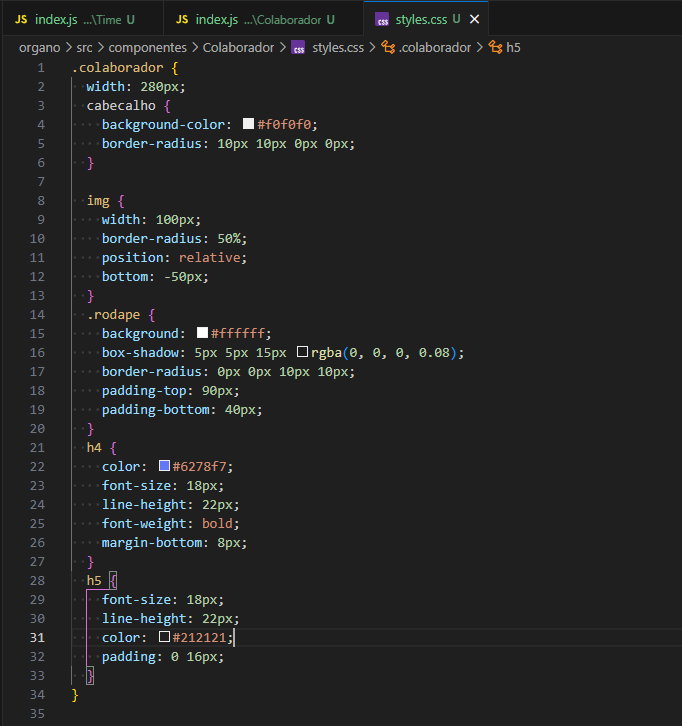Open the Colaborador breadcrumb folder

[x=239, y=47]
